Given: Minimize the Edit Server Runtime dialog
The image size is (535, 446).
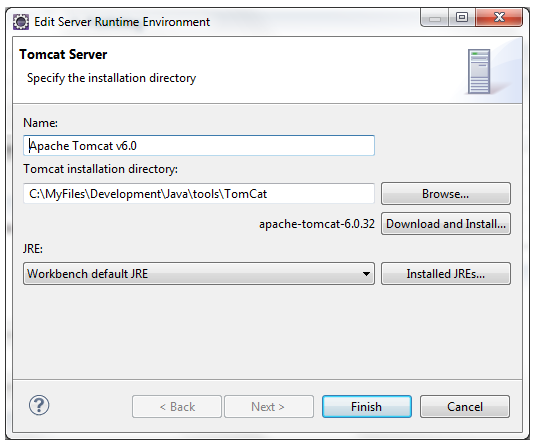Looking at the screenshot, I should [x=434, y=18].
